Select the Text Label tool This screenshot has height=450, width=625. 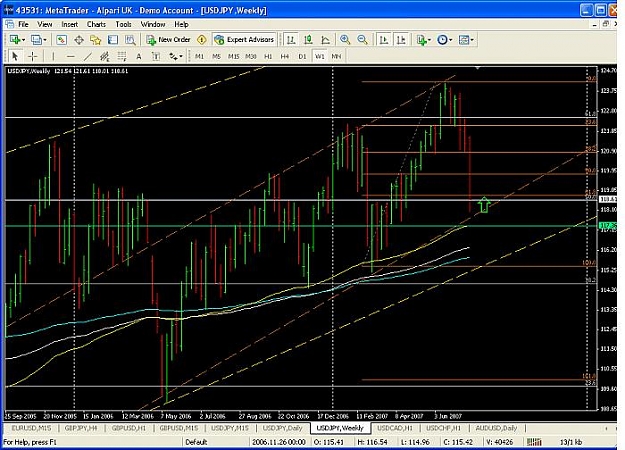[156, 57]
